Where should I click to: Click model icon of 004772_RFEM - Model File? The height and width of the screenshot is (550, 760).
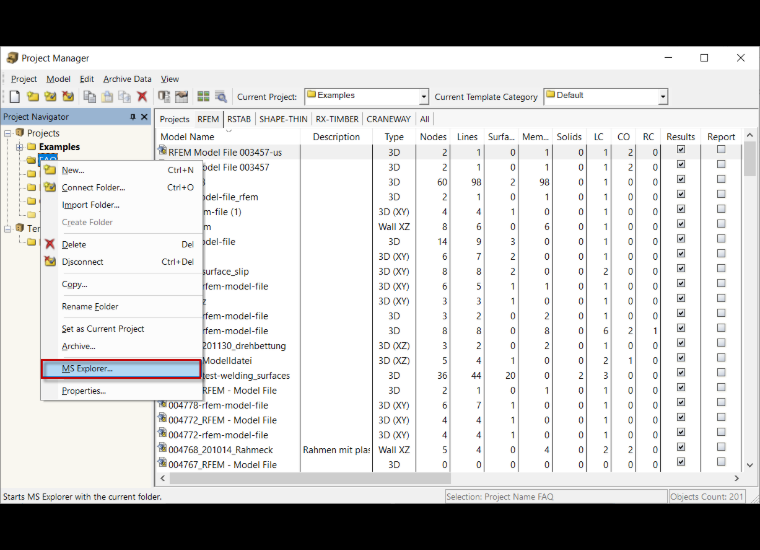(162, 419)
